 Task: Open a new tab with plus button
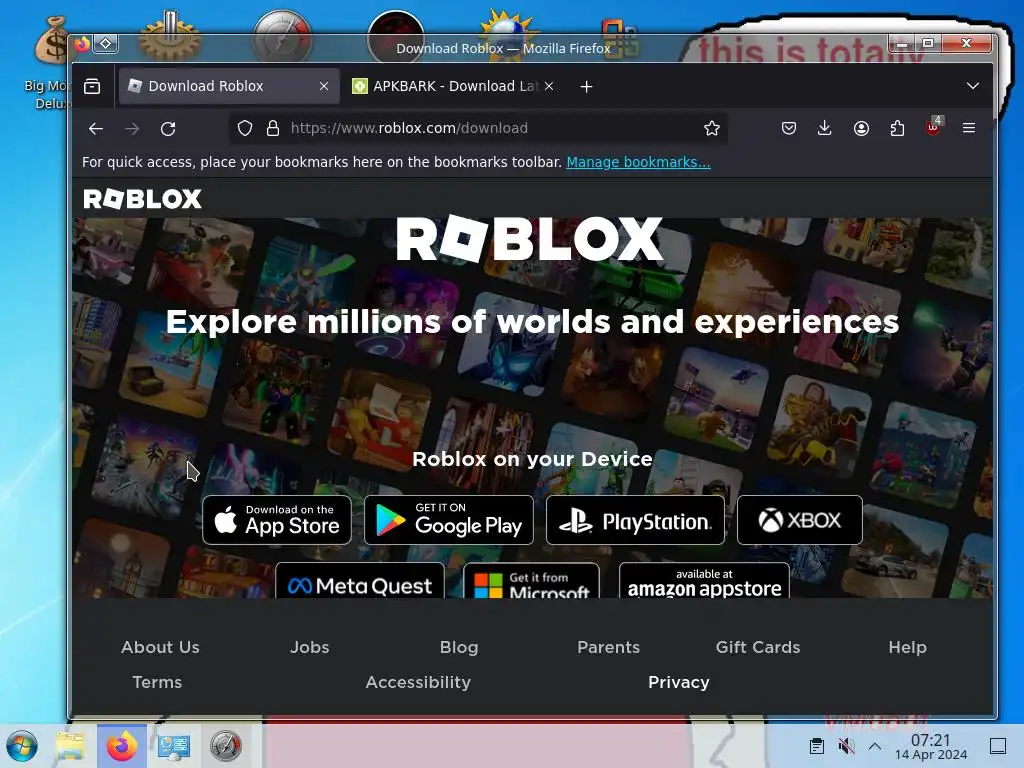click(586, 86)
